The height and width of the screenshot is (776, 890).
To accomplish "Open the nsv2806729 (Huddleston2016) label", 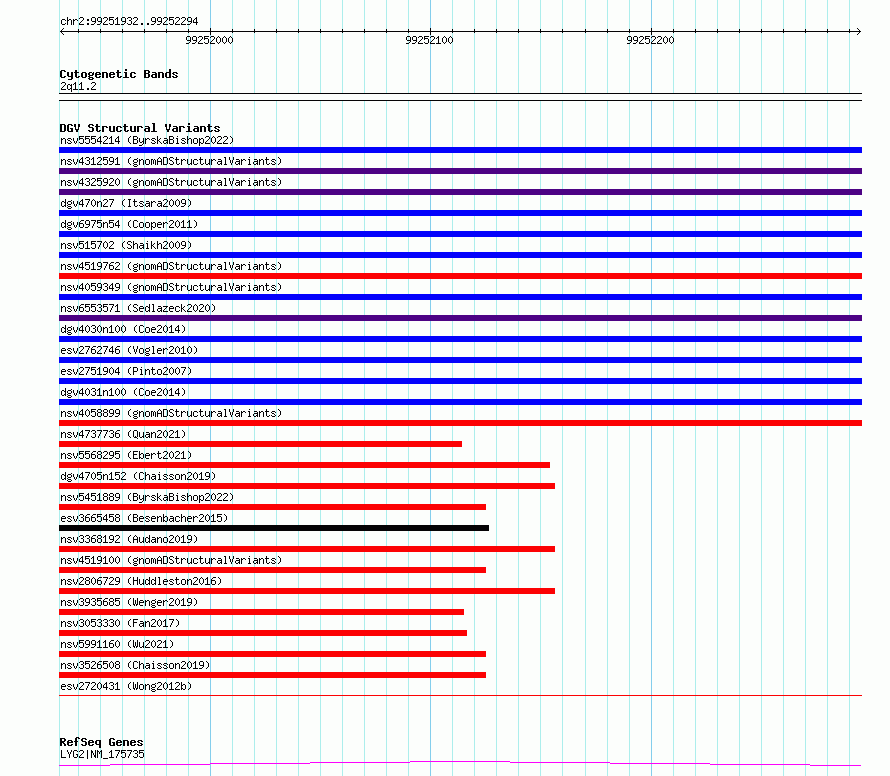I will [141, 581].
